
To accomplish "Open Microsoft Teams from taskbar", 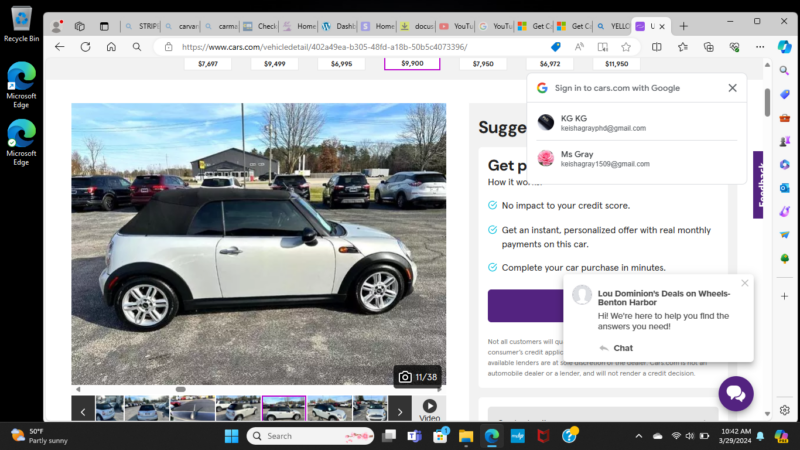I will 414,436.
